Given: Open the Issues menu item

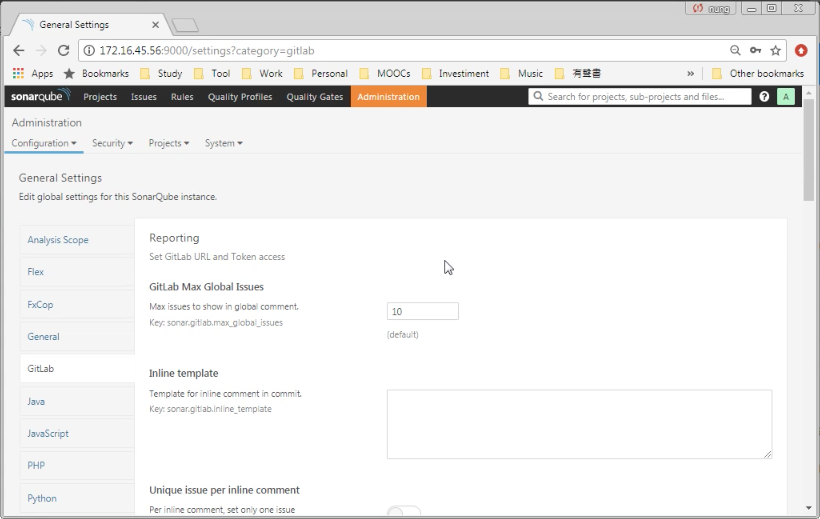Looking at the screenshot, I should pos(144,96).
